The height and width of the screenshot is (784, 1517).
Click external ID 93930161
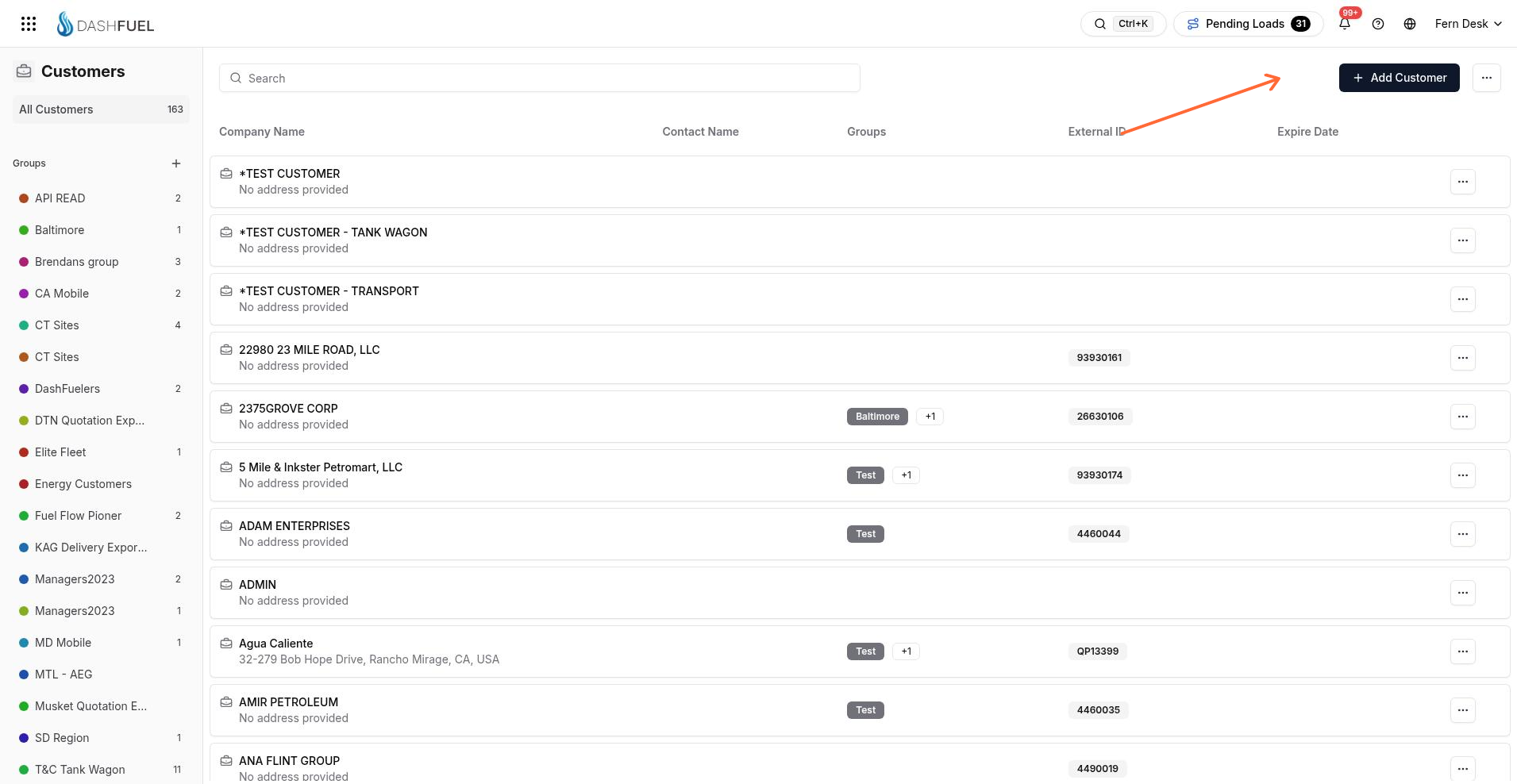[1099, 358]
